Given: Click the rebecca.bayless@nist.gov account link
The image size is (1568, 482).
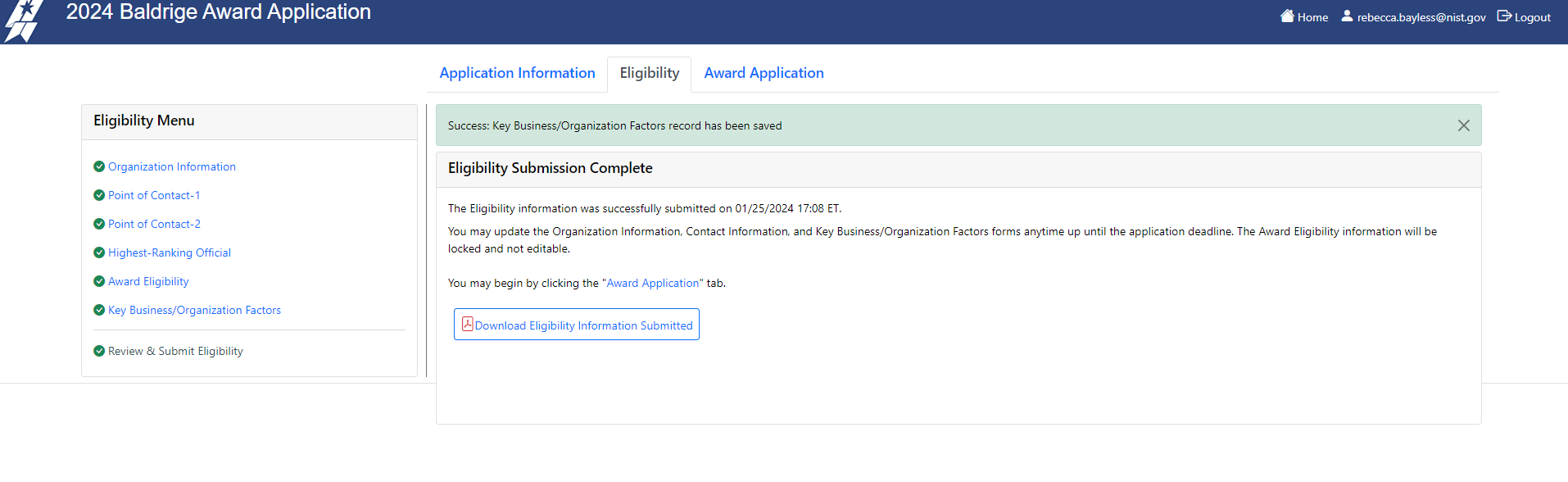Looking at the screenshot, I should pos(1421,17).
